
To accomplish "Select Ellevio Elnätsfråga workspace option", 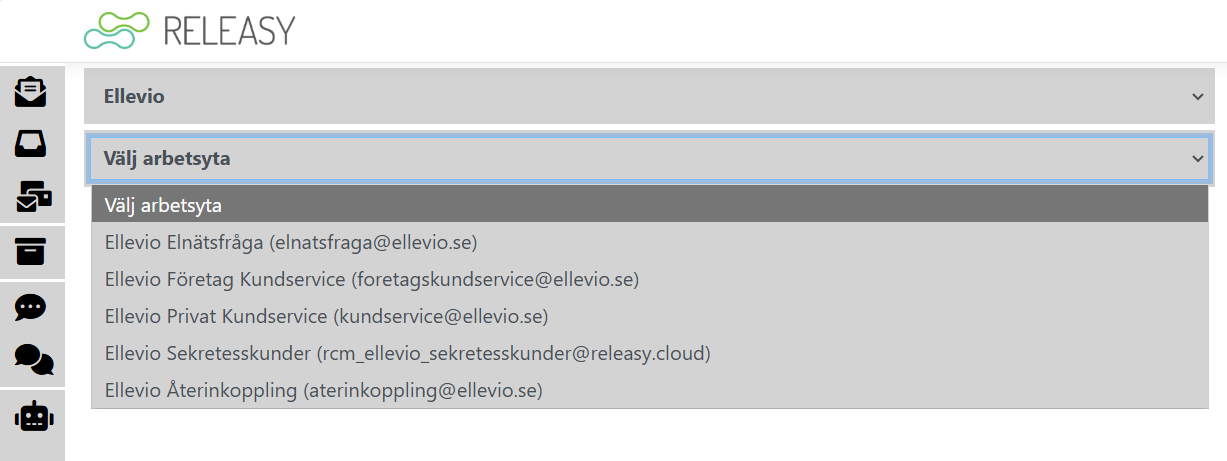I will click(291, 242).
